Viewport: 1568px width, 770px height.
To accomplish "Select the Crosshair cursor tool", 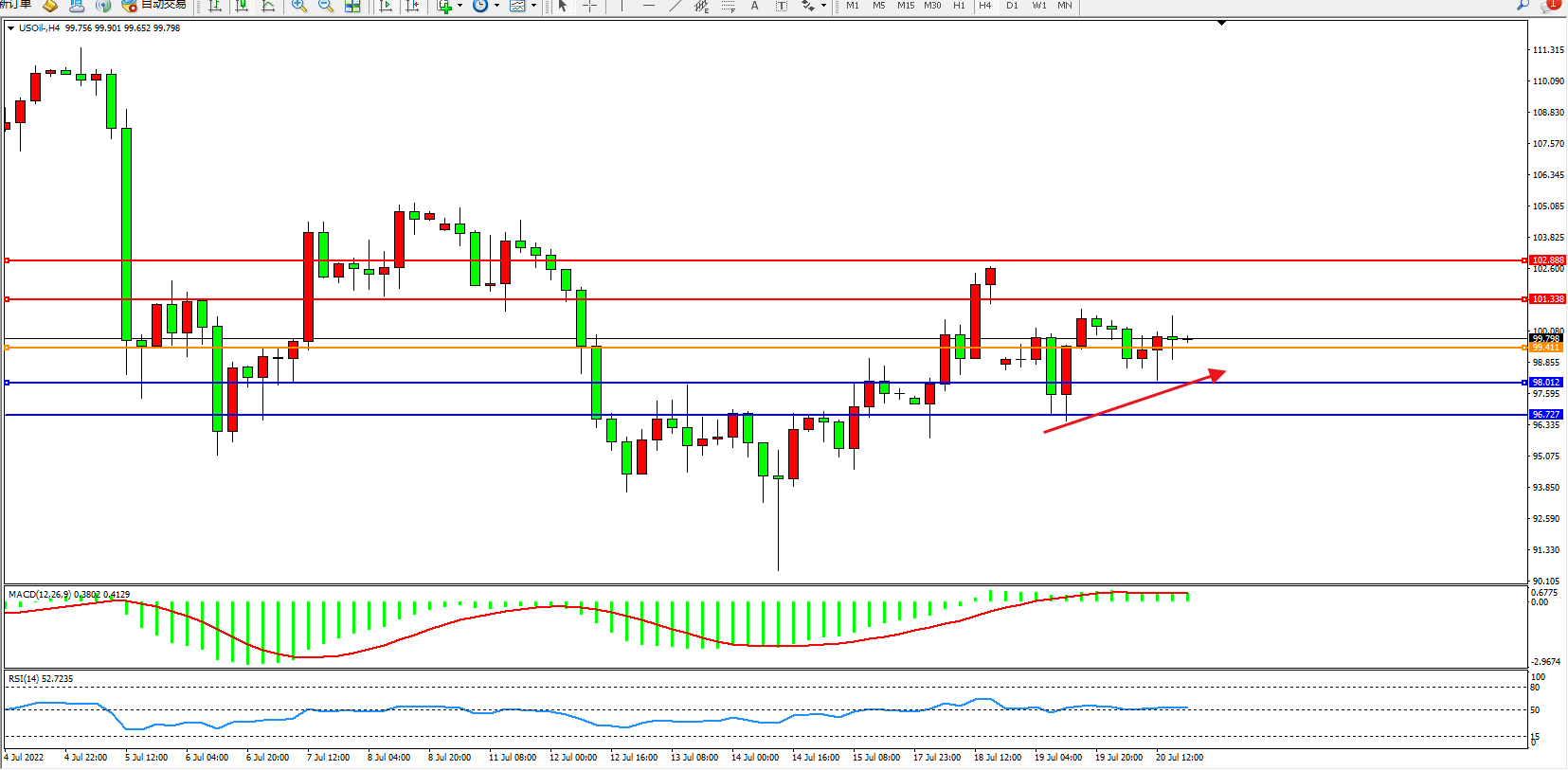I will (x=589, y=6).
